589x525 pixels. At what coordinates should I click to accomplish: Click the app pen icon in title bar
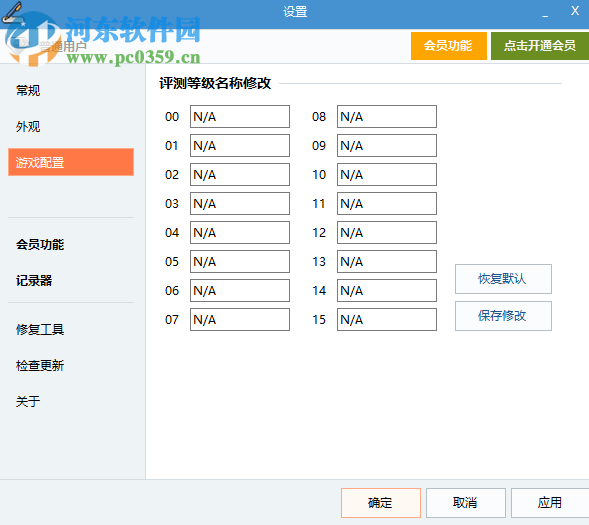click(12, 12)
